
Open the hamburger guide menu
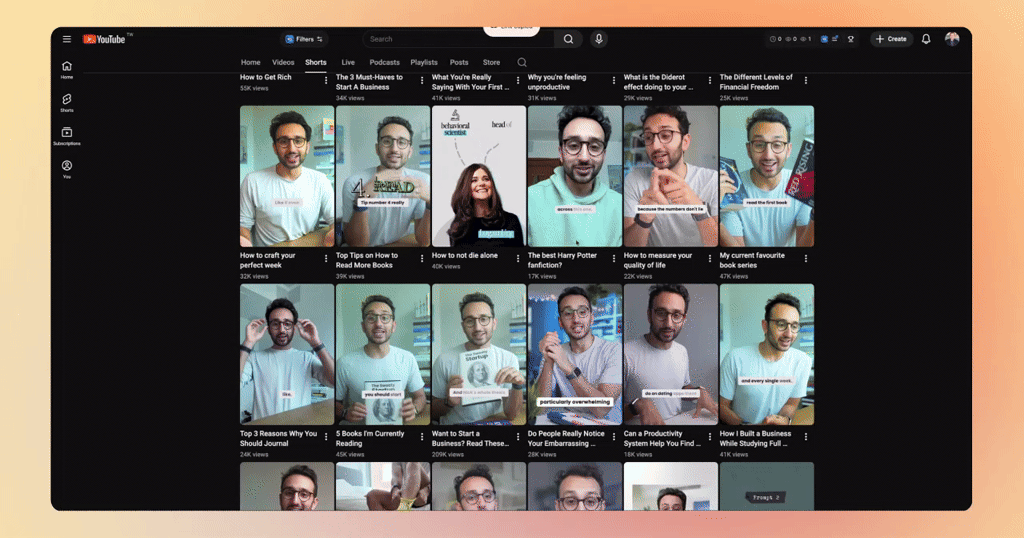pos(67,39)
